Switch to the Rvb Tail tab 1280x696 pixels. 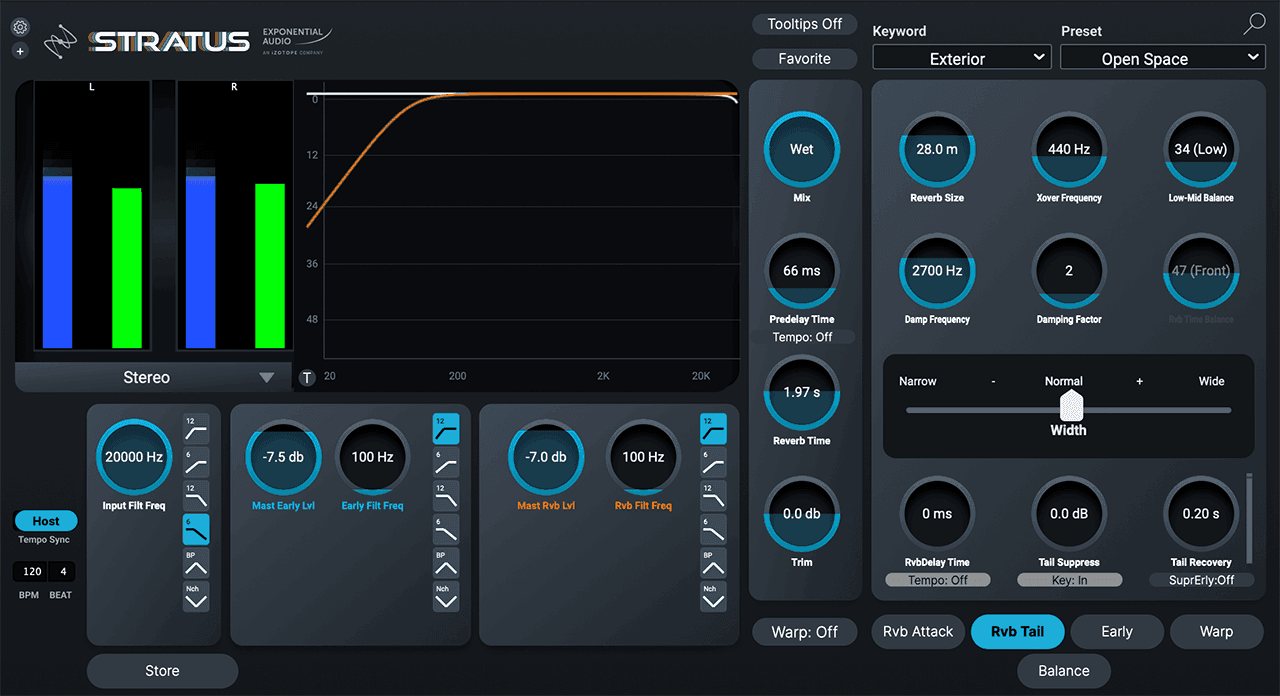(x=1017, y=632)
